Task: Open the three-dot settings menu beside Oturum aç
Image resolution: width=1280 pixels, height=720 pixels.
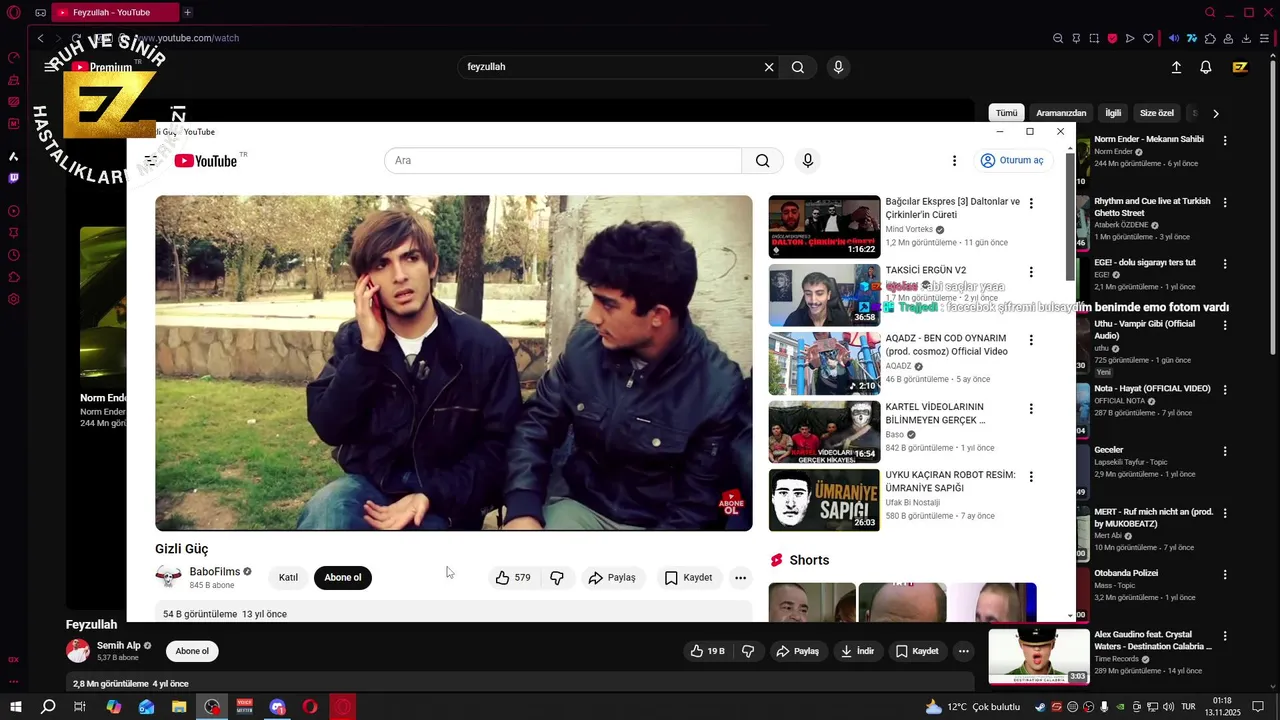Action: point(954,161)
